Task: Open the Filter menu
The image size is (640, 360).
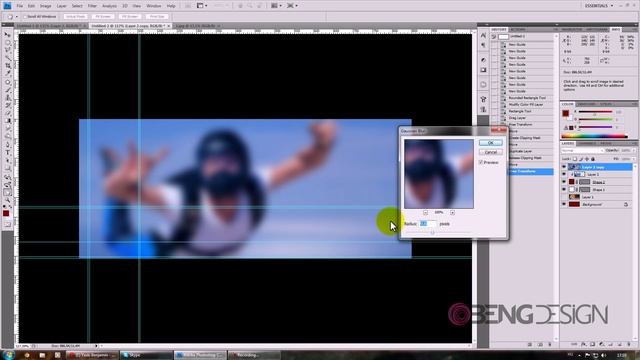Action: (x=92, y=6)
